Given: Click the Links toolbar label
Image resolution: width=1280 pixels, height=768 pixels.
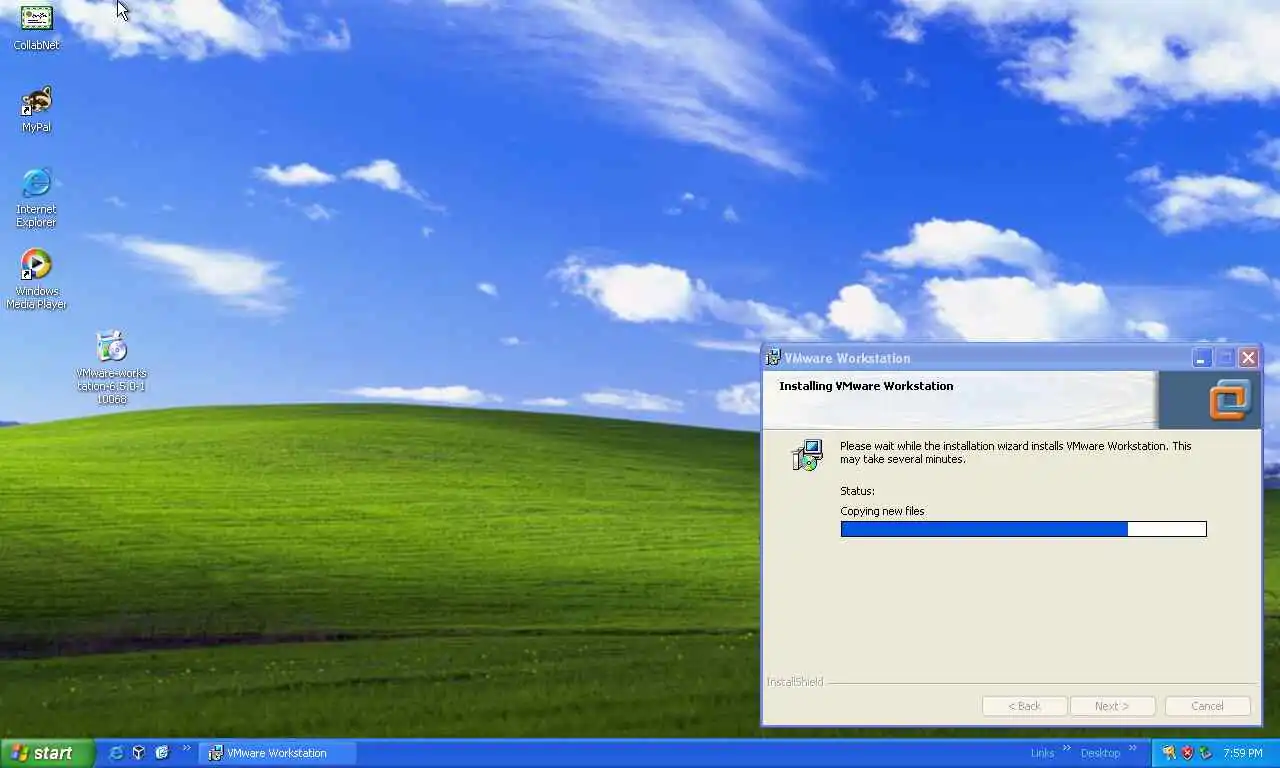Looking at the screenshot, I should [1042, 753].
